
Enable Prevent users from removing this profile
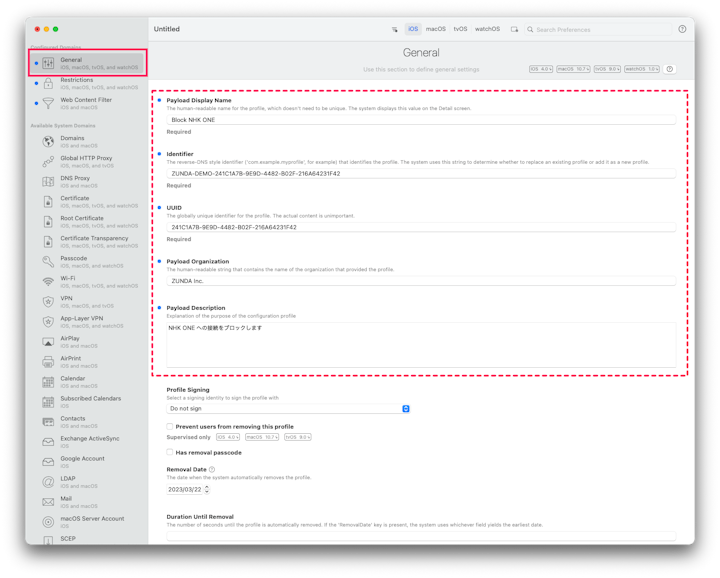coord(170,426)
